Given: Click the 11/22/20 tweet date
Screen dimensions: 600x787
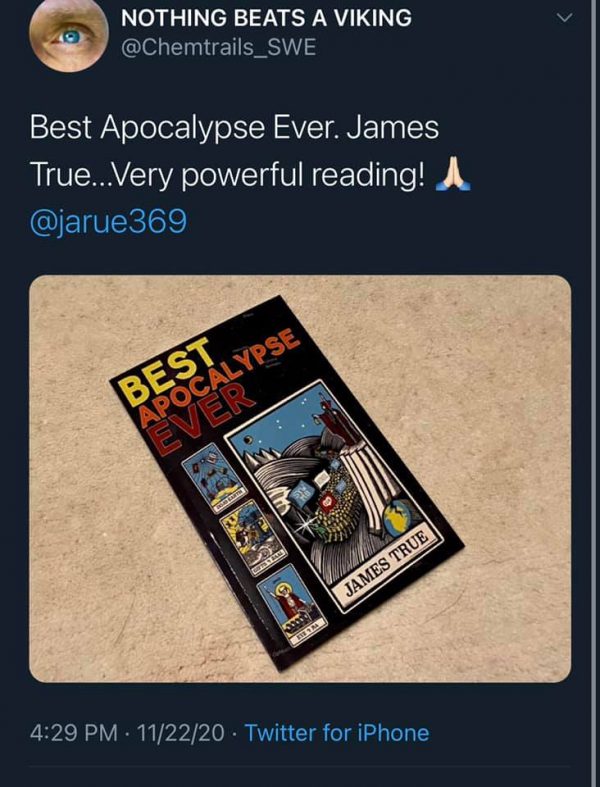Looking at the screenshot, I should tap(181, 733).
